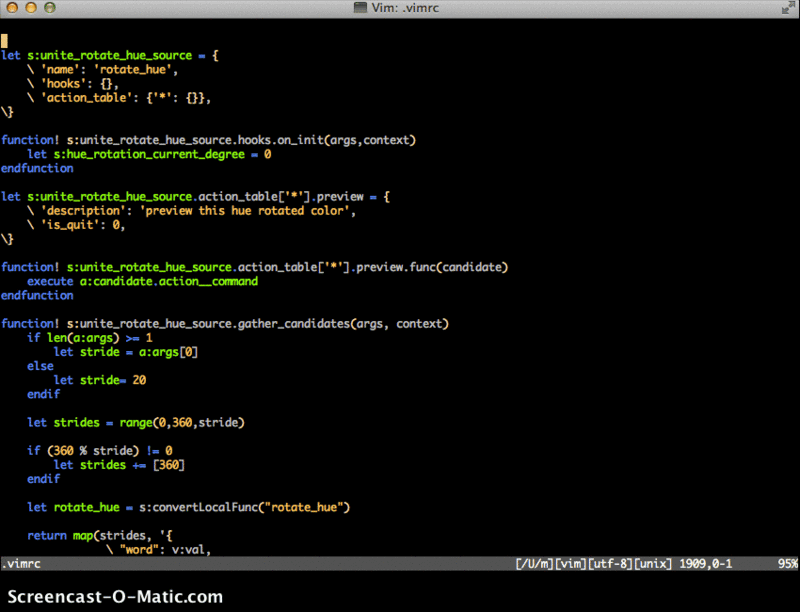Click 'hooks.on_init' in the function definition
Screen dimensions: 800x612
(x=283, y=140)
